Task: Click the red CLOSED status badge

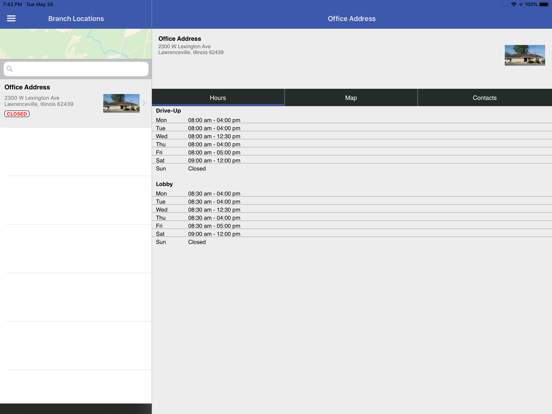Action: [x=17, y=114]
